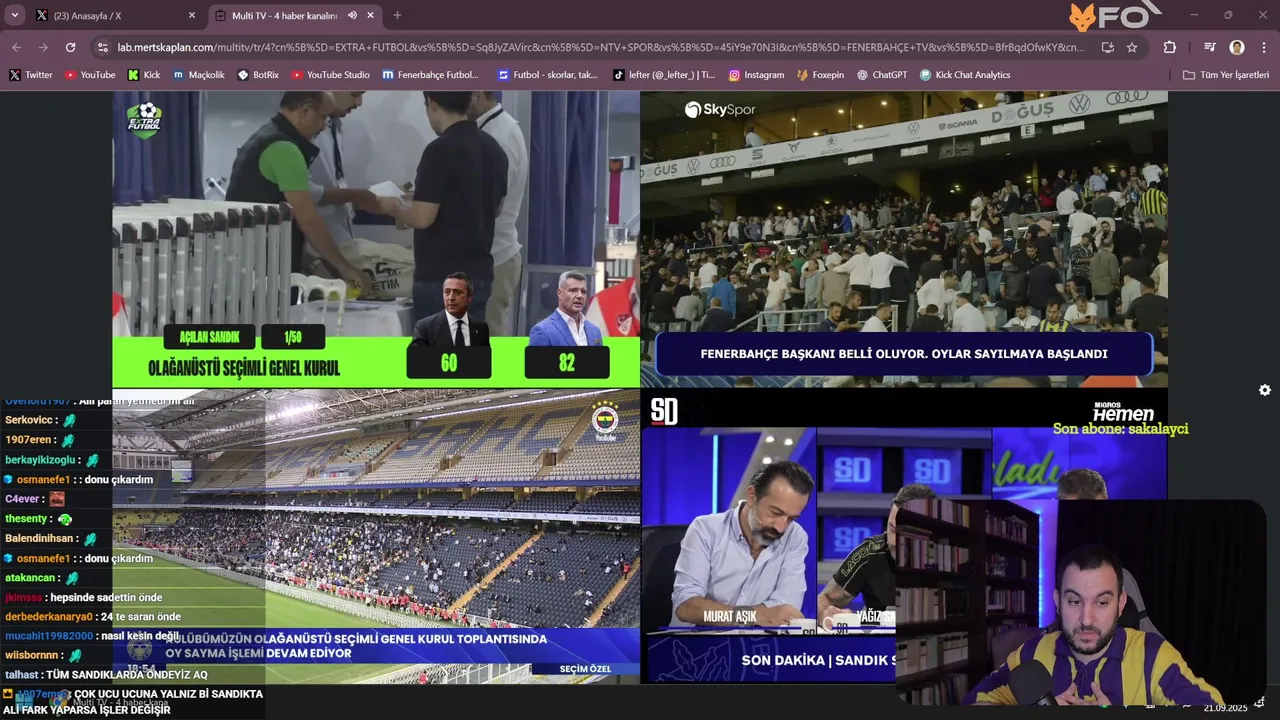Viewport: 1280px width, 720px height.
Task: Open the Maçkolik bookmark
Action: [x=199, y=75]
